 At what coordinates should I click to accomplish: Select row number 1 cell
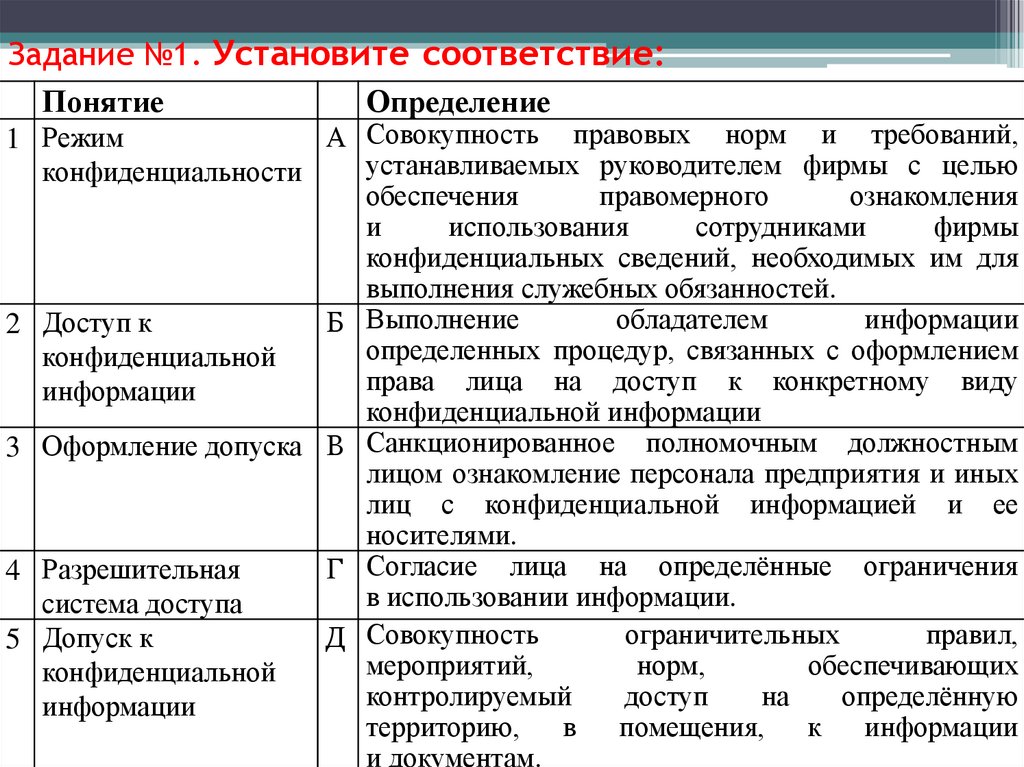pos(16,212)
